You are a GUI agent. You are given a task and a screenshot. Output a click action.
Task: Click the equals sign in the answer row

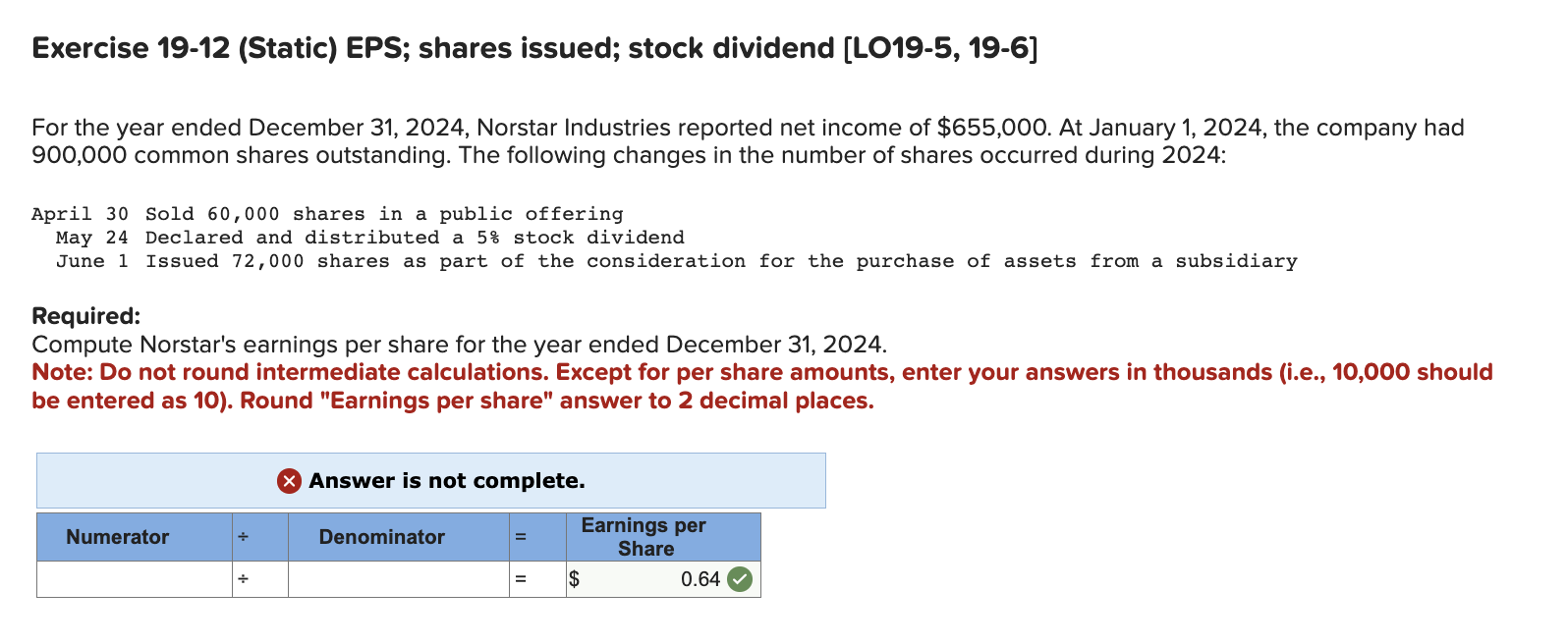tap(521, 578)
